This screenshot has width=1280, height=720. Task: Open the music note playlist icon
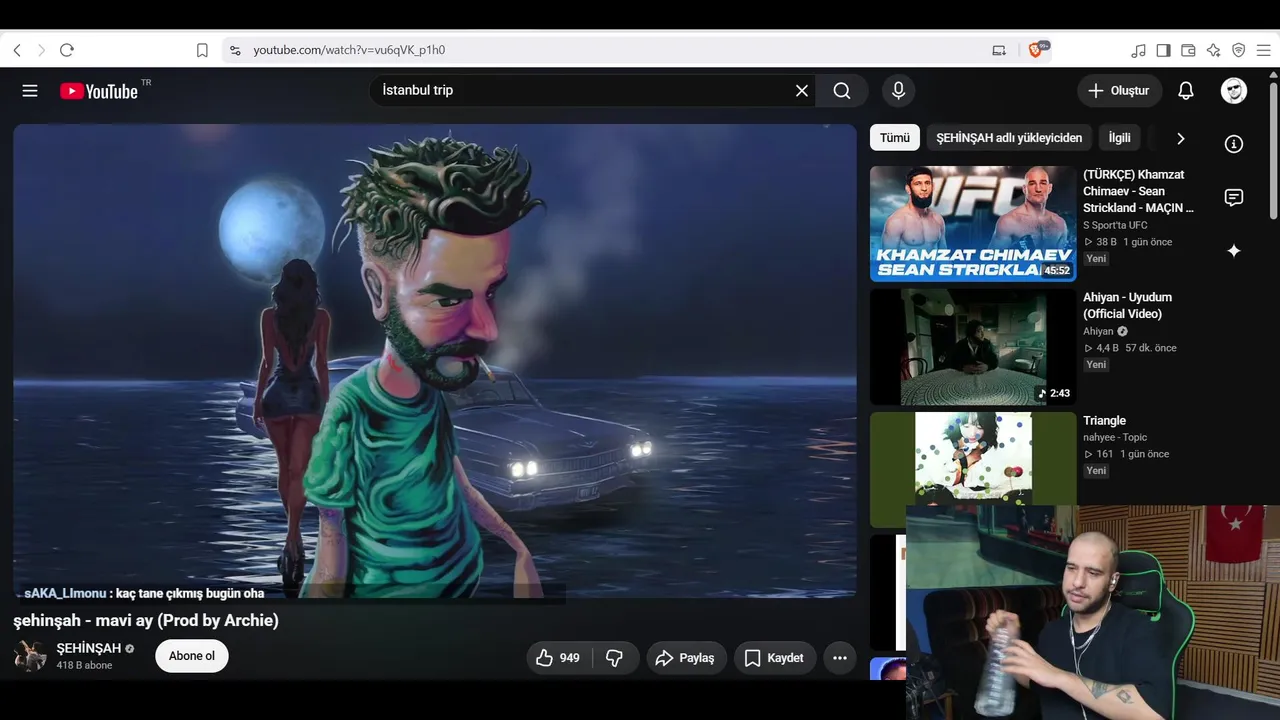(x=1138, y=50)
